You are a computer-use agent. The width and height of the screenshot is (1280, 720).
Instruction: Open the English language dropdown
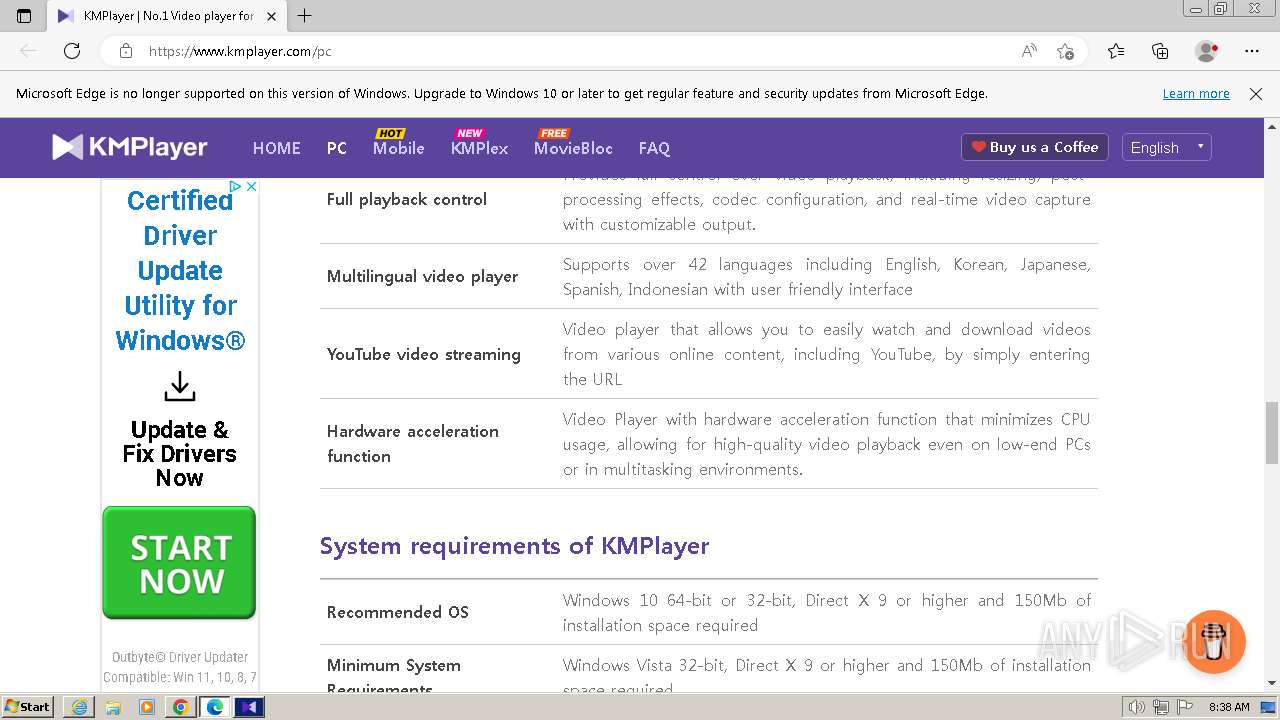click(x=1167, y=147)
